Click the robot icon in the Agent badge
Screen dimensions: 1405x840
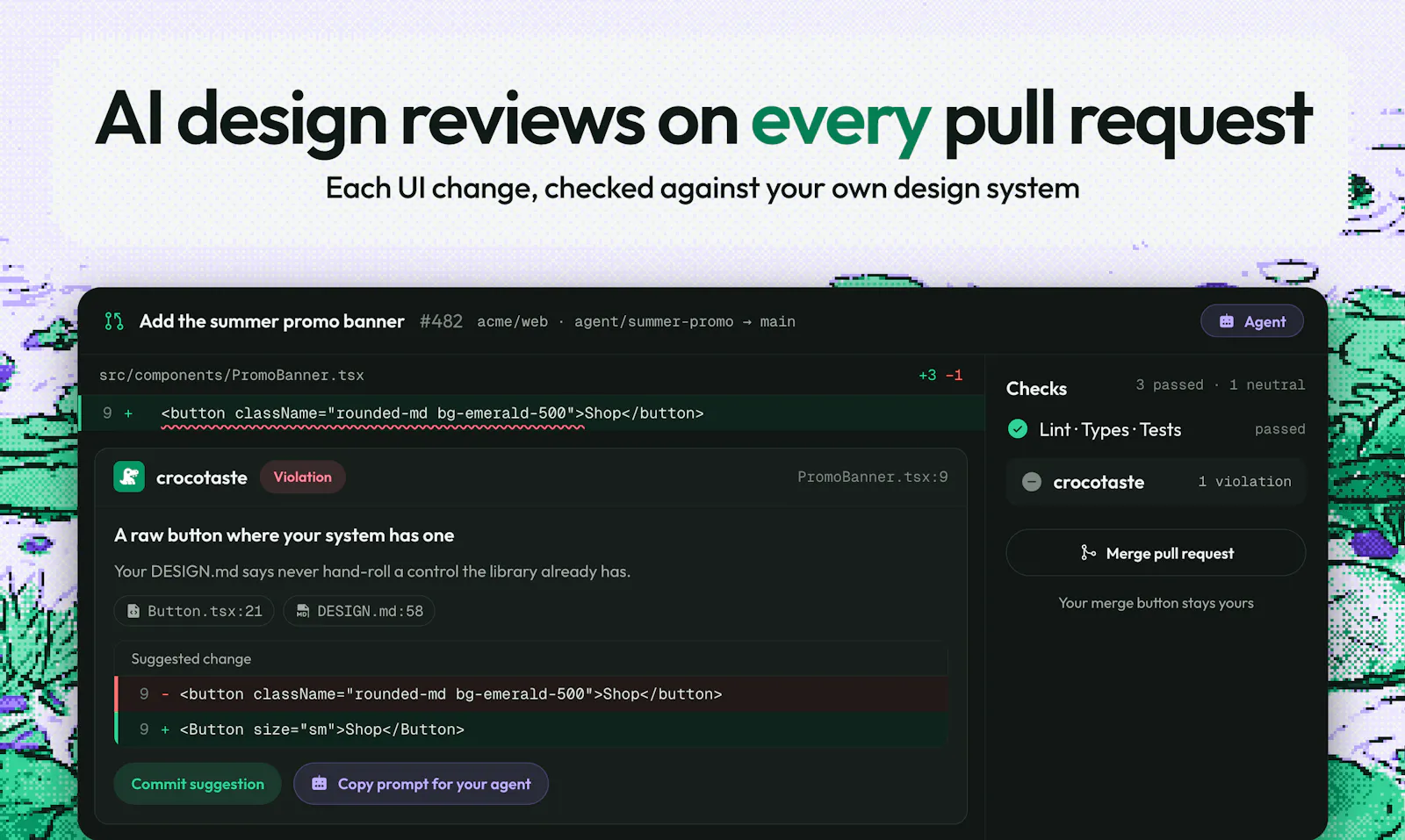point(1227,321)
